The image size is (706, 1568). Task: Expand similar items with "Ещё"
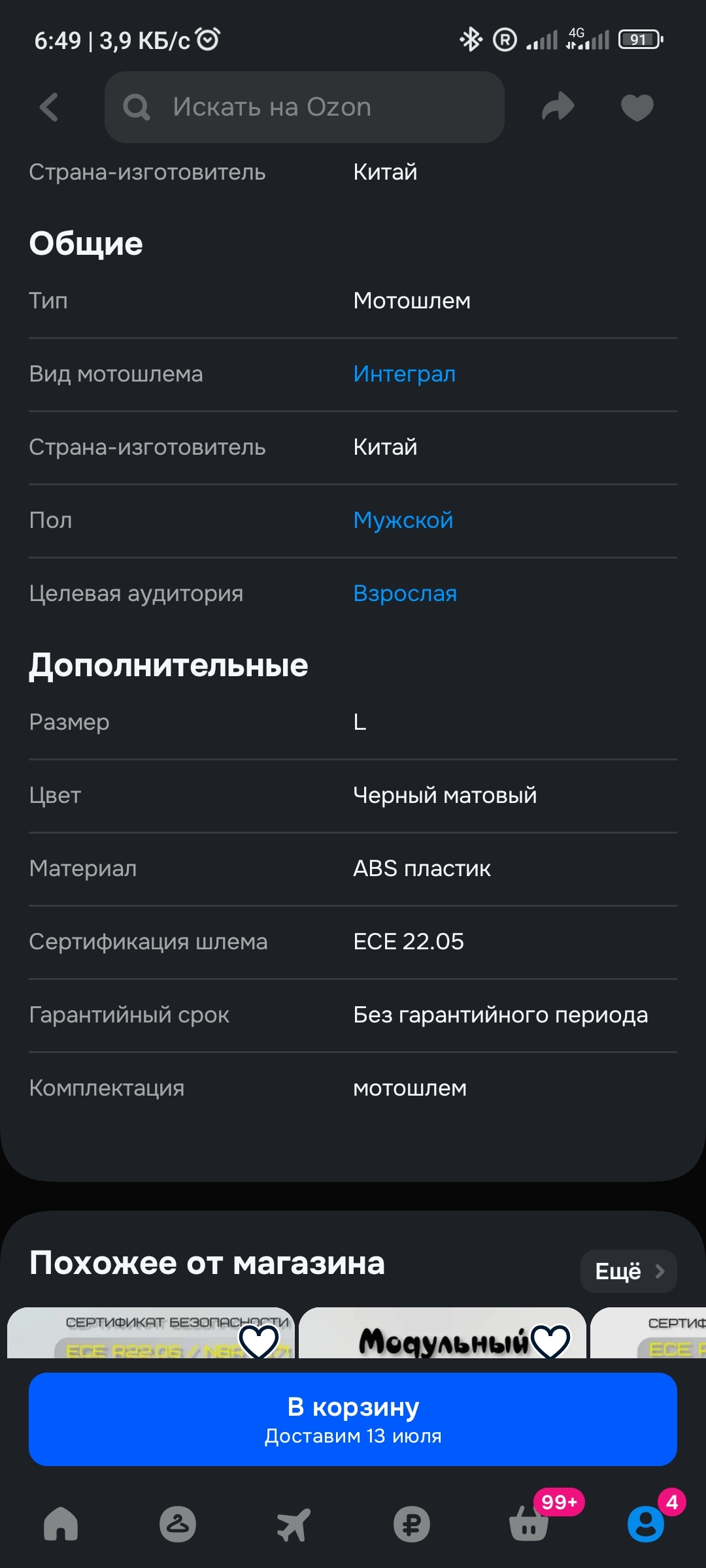pyautogui.click(x=628, y=1271)
